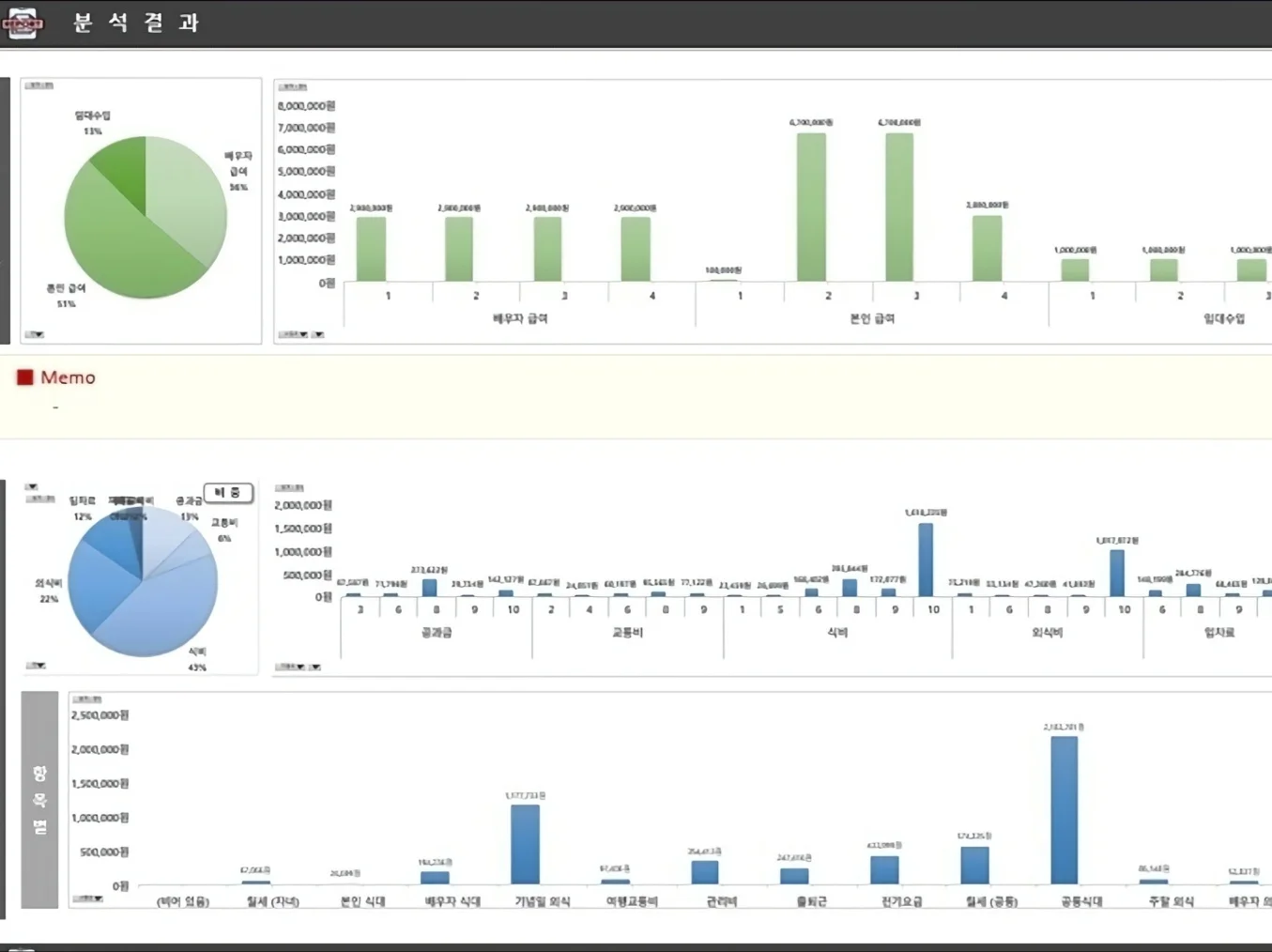The height and width of the screenshot is (952, 1272).
Task: Click the 외식비 bar for month 10
Action: (1117, 573)
